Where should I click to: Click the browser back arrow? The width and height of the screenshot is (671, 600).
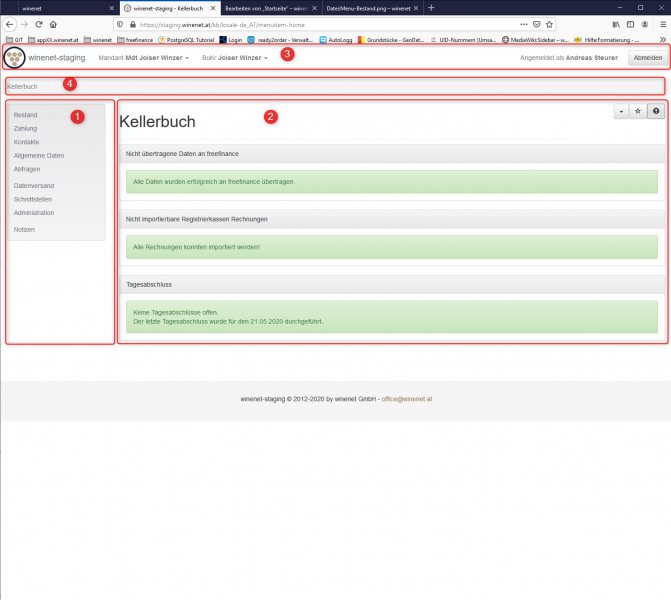[10, 24]
